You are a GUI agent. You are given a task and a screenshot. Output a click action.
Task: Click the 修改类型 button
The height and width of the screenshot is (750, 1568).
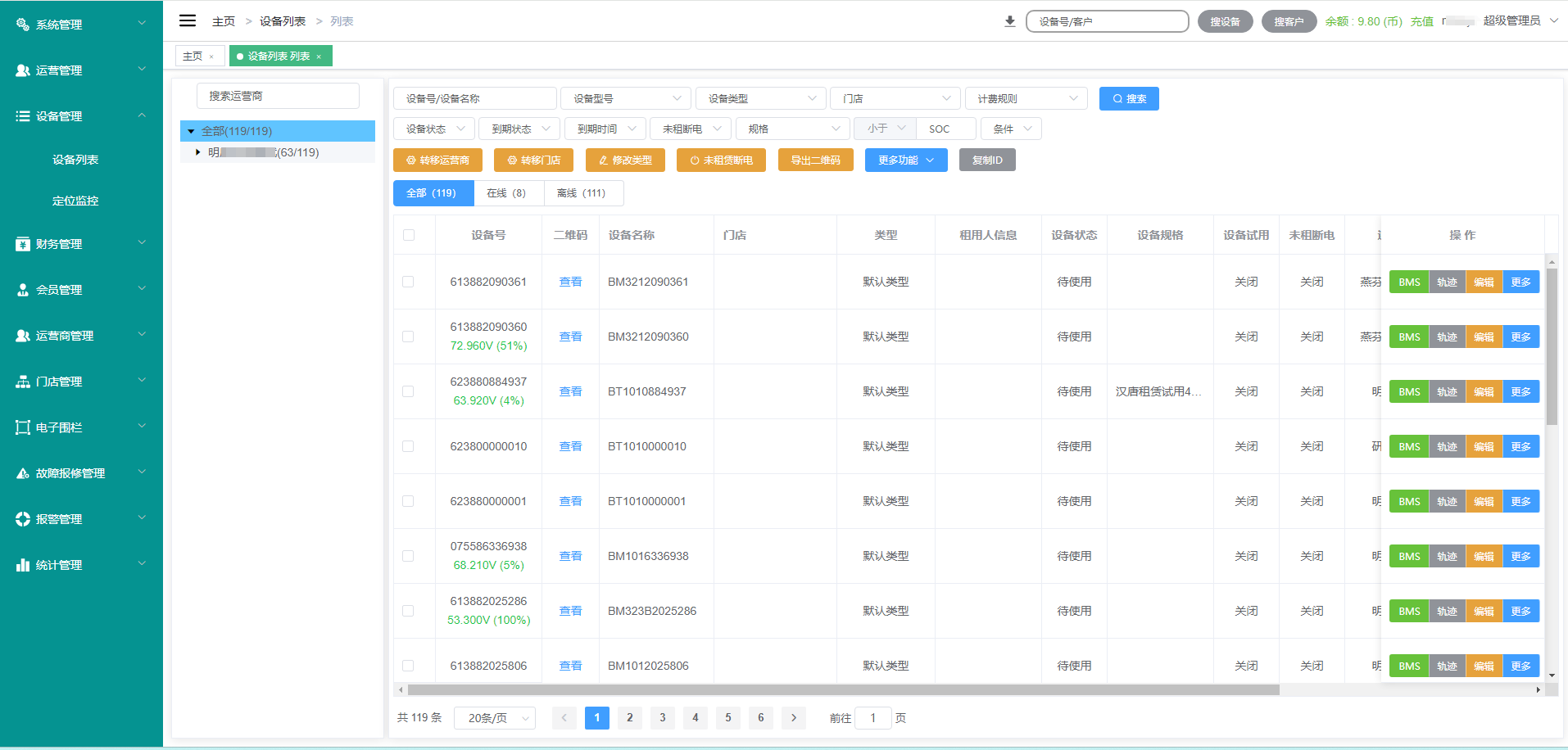click(625, 160)
